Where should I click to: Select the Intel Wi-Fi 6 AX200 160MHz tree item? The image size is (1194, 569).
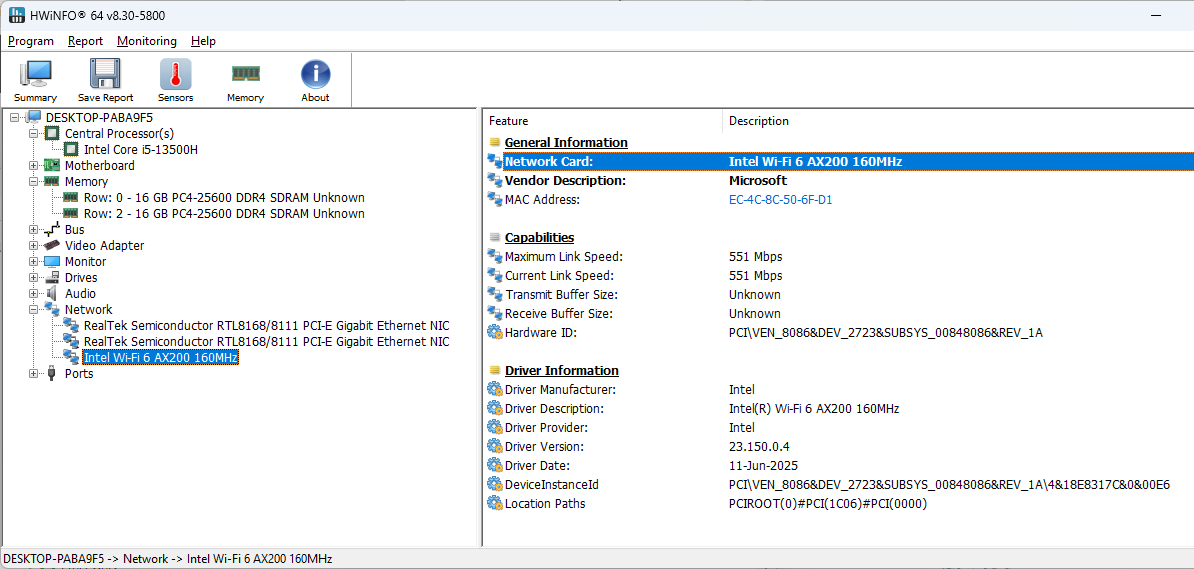tap(161, 357)
